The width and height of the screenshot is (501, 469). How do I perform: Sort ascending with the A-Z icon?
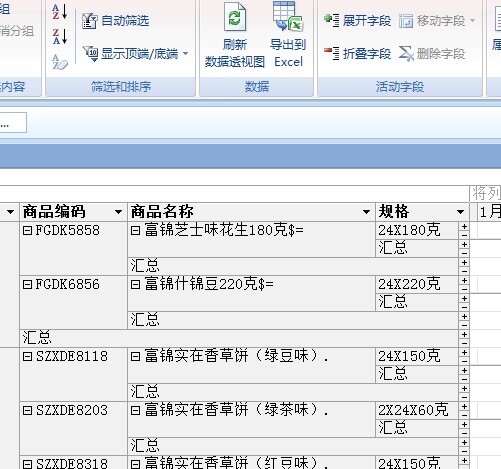click(x=60, y=11)
